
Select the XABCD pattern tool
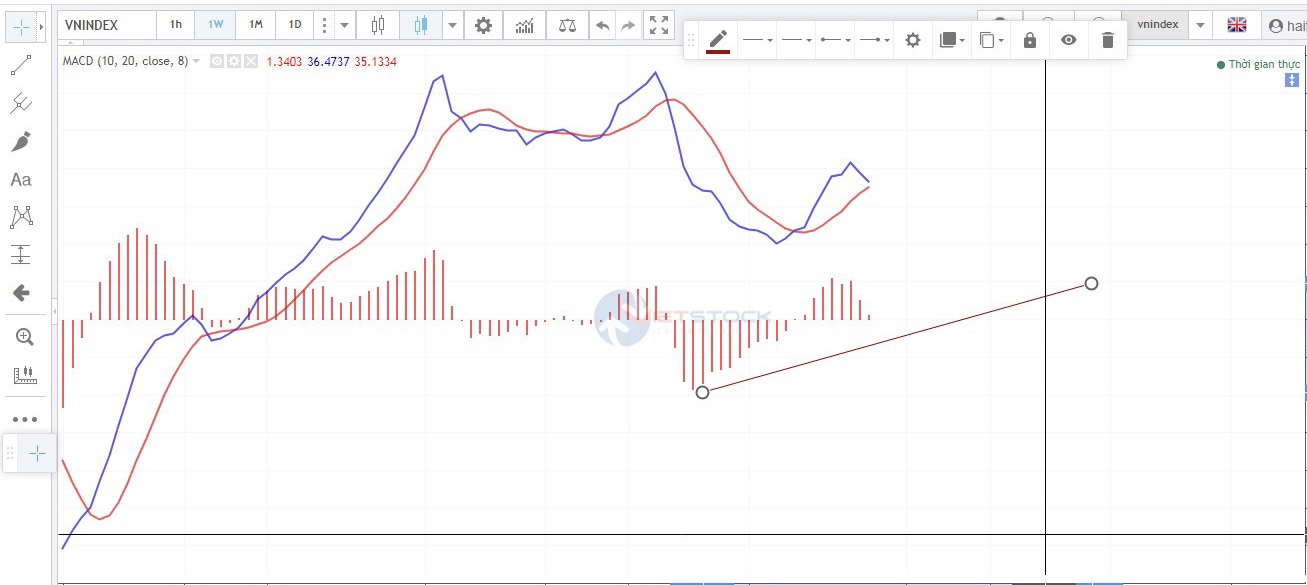click(x=21, y=217)
